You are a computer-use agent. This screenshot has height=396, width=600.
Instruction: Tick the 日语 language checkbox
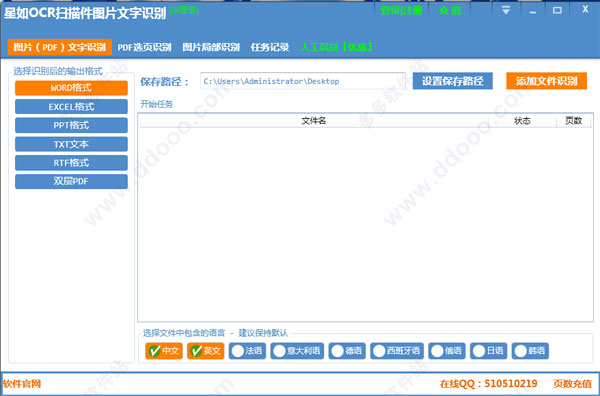[x=488, y=351]
